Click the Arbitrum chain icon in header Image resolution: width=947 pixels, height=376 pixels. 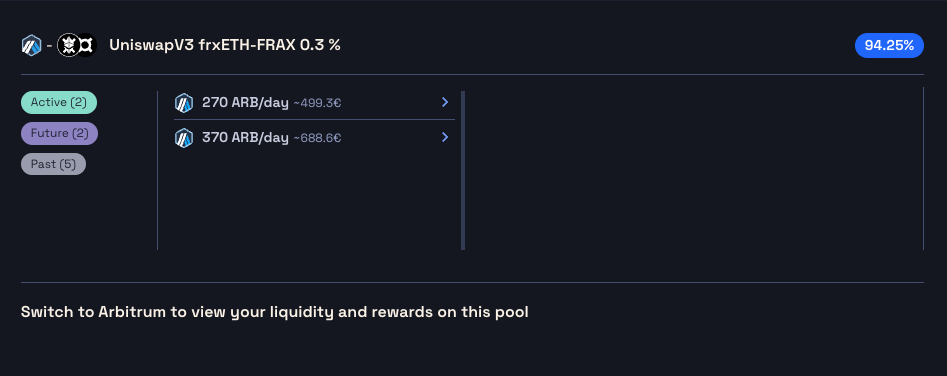tap(31, 45)
